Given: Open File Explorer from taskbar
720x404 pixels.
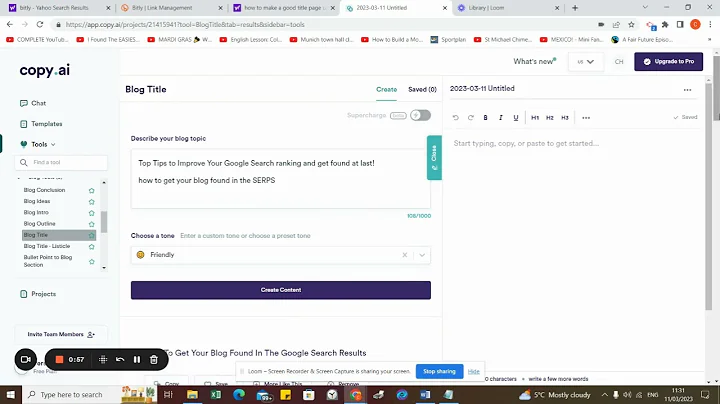Looking at the screenshot, I should point(192,395).
